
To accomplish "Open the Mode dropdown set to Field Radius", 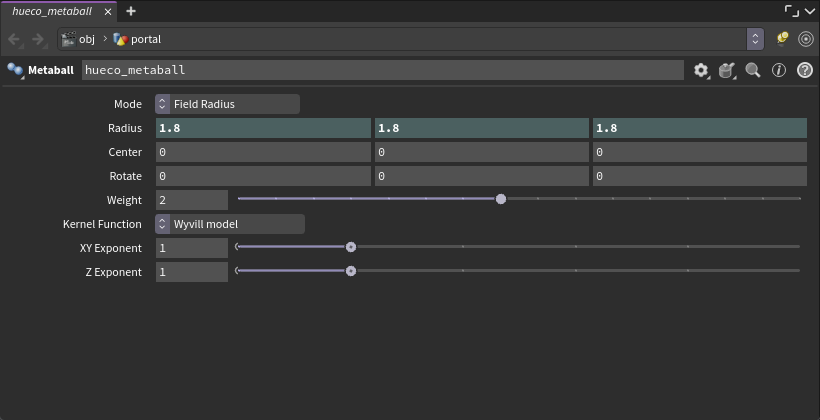I will point(227,104).
